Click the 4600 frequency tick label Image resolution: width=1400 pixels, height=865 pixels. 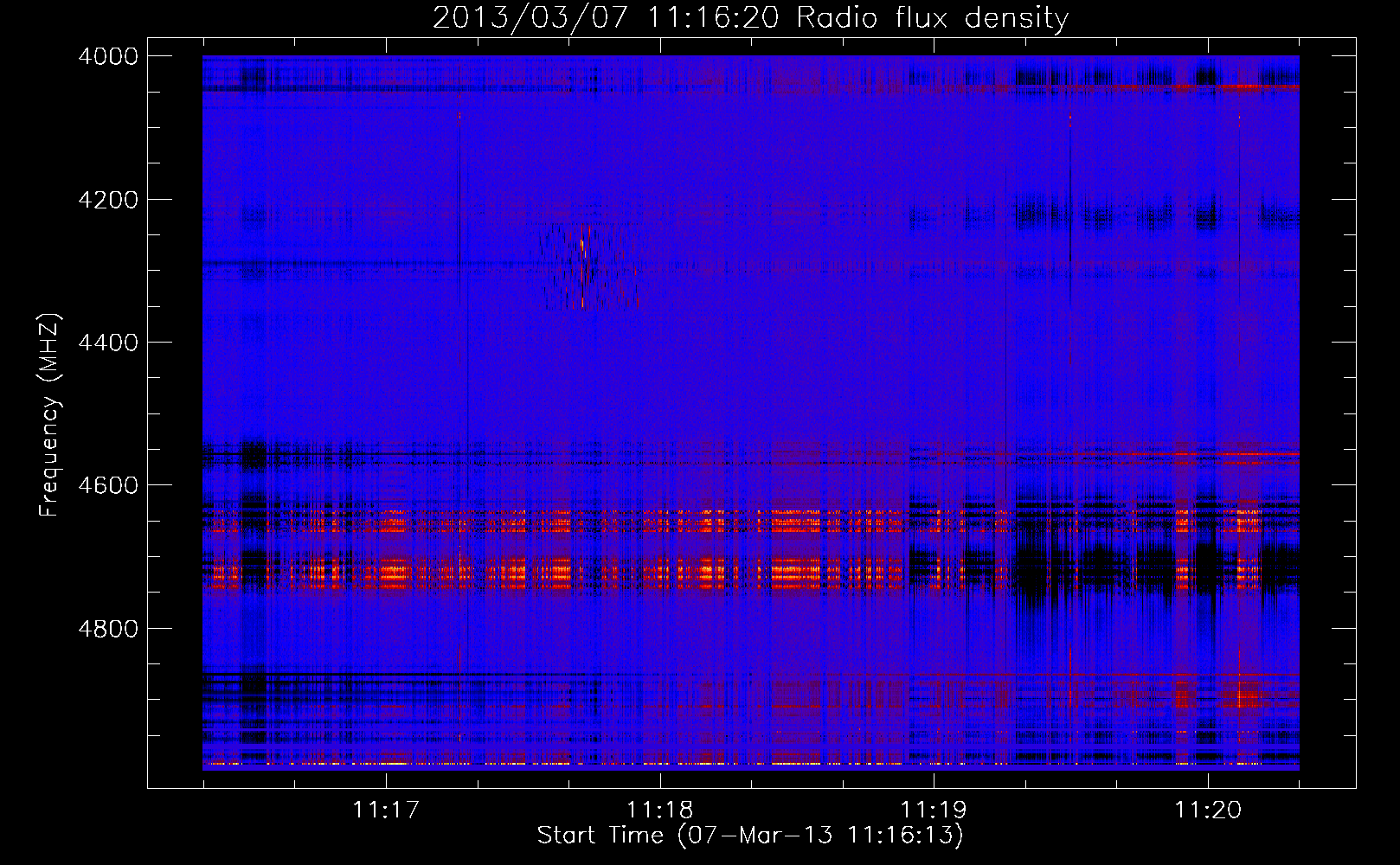pyautogui.click(x=108, y=485)
